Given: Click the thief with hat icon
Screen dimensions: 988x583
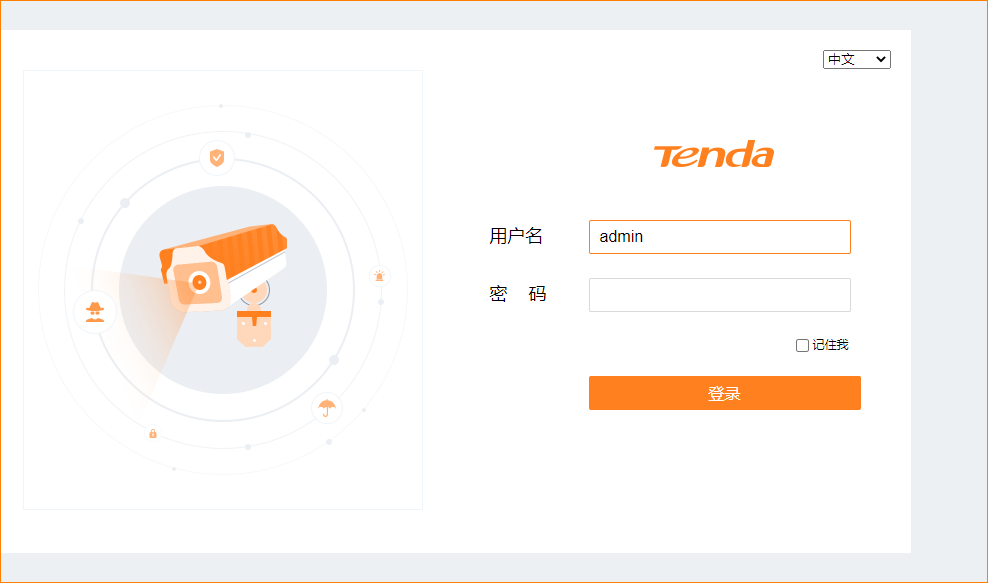Looking at the screenshot, I should [x=95, y=311].
